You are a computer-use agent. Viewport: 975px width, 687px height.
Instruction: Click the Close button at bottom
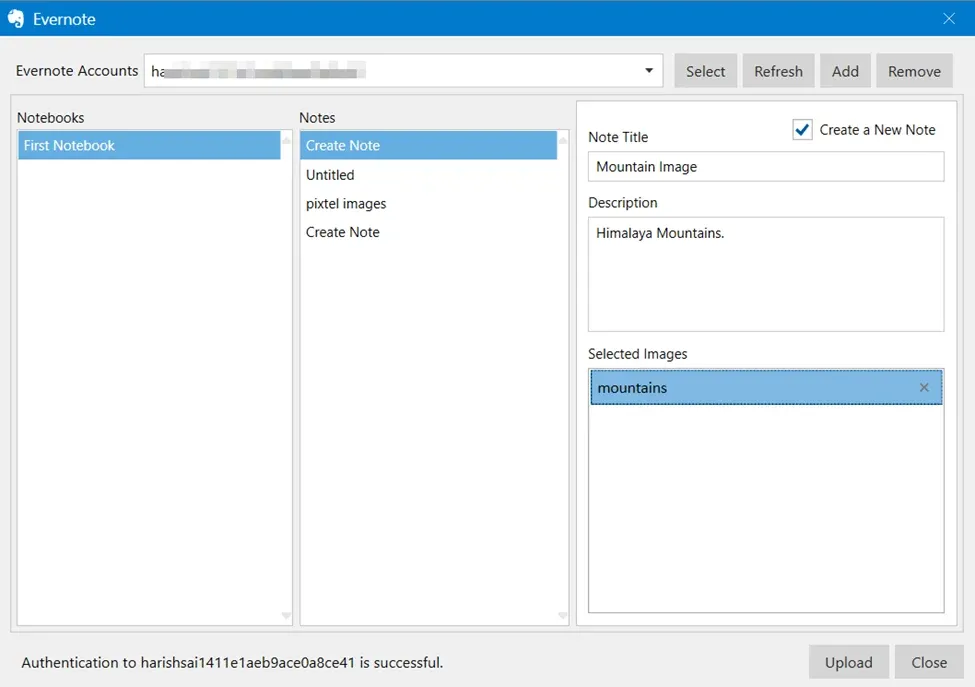click(x=929, y=662)
